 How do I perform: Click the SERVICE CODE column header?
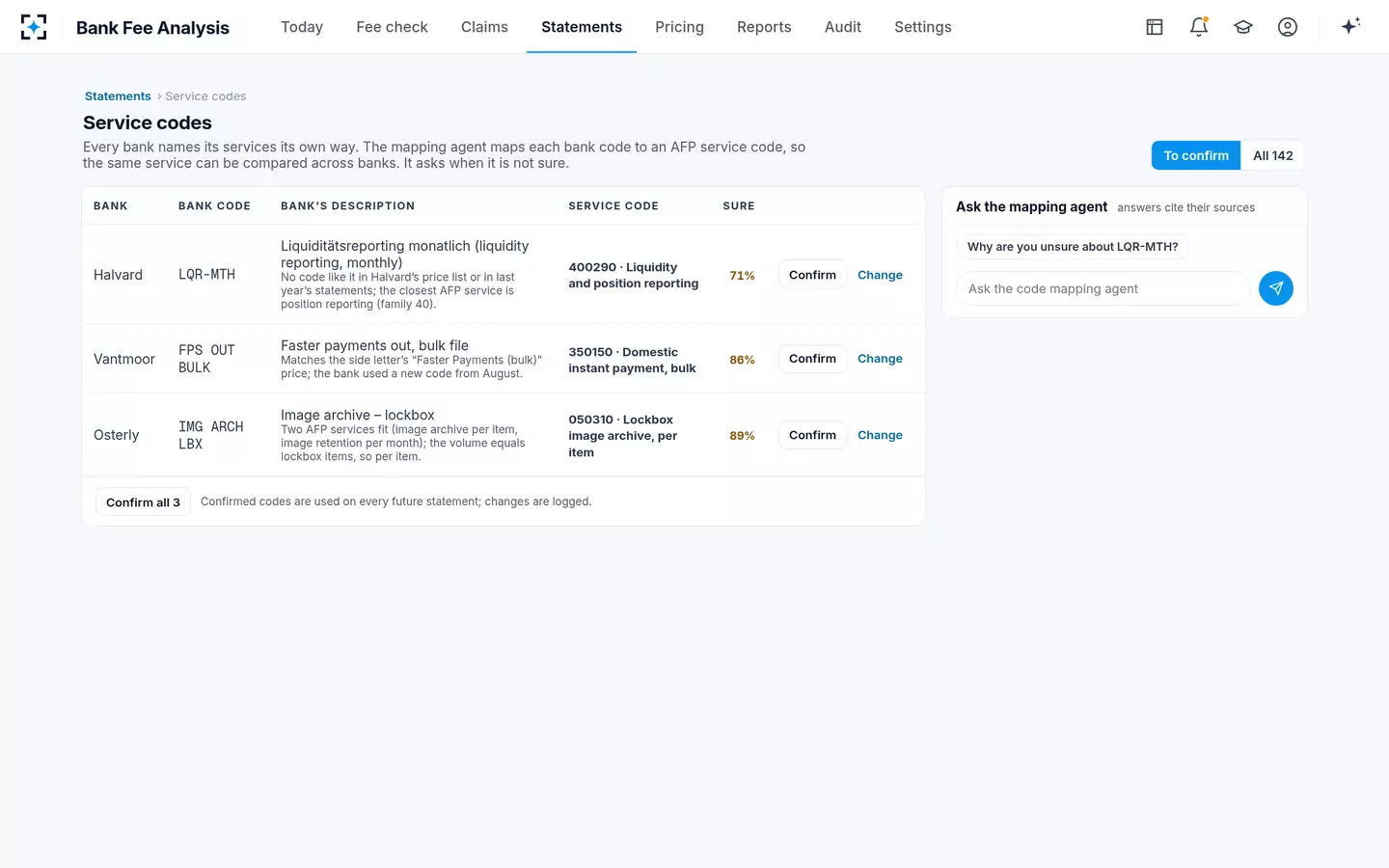point(613,206)
